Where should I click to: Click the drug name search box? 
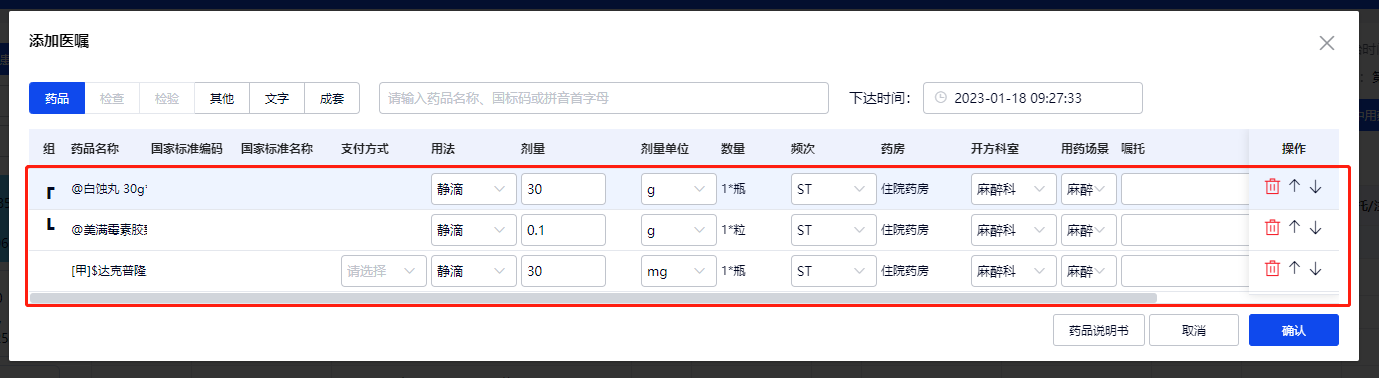(x=604, y=98)
